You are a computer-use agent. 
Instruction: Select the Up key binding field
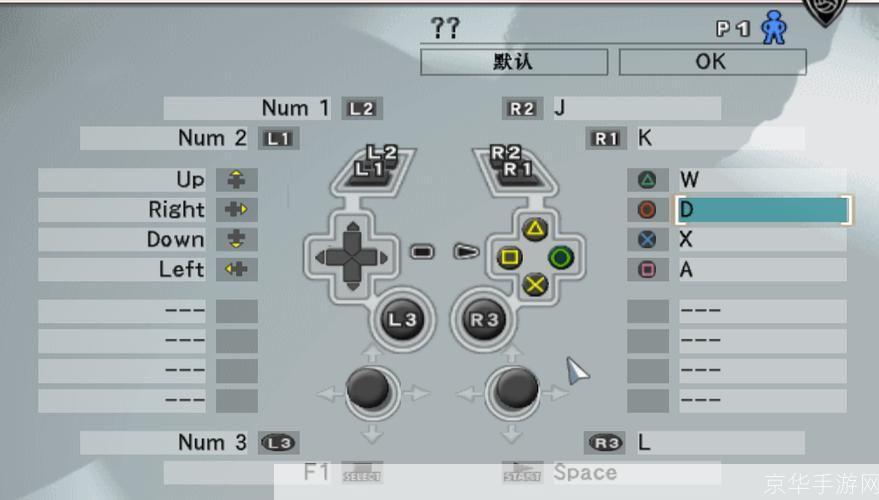[x=122, y=179]
